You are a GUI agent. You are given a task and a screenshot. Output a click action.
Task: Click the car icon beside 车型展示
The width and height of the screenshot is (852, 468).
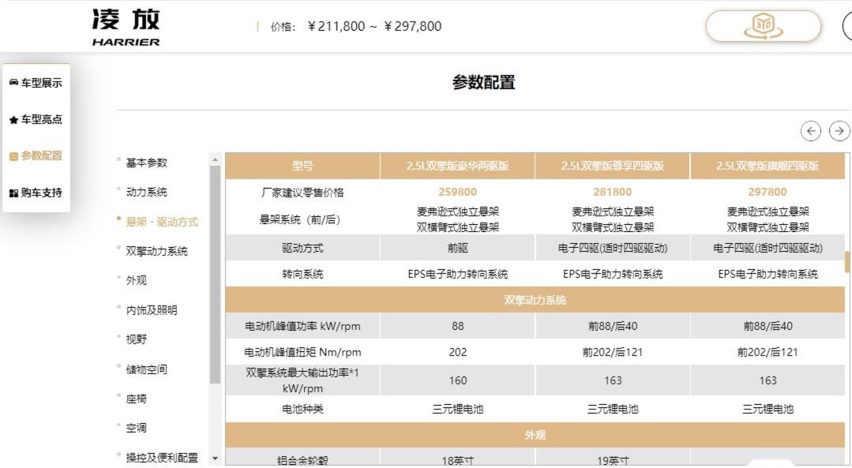pos(14,83)
